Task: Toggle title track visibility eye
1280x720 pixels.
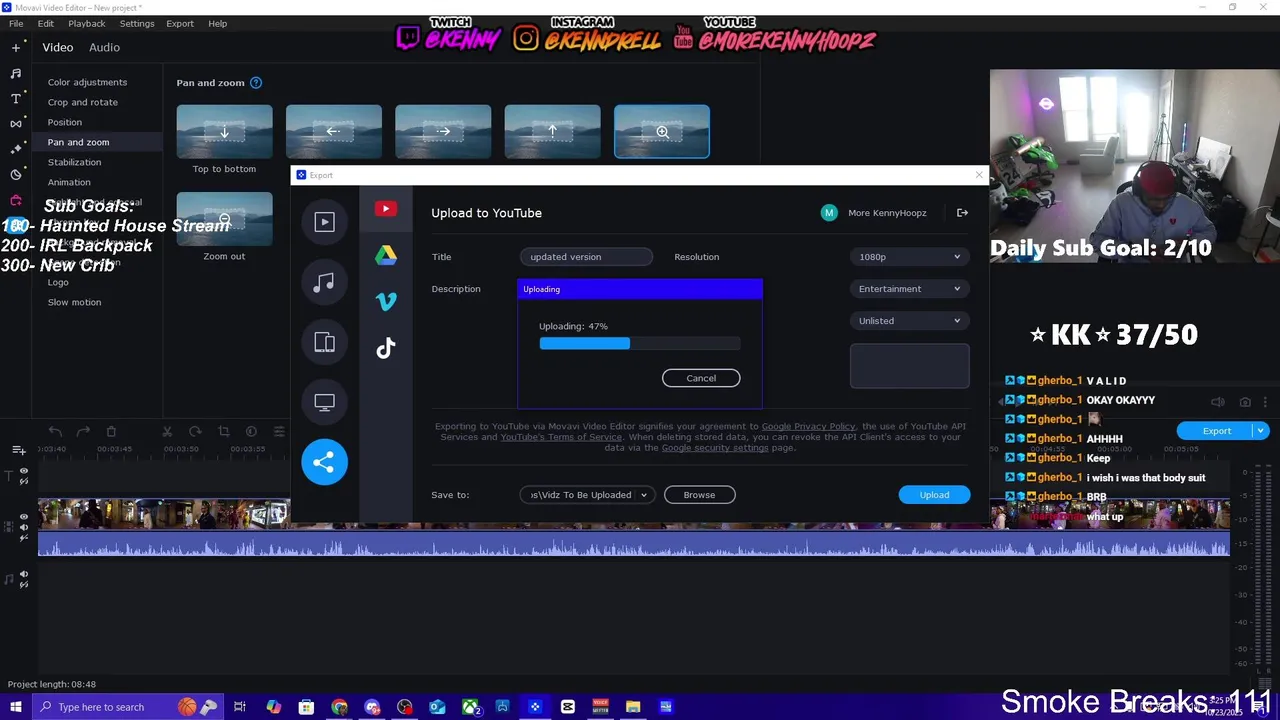Action: pos(24,472)
